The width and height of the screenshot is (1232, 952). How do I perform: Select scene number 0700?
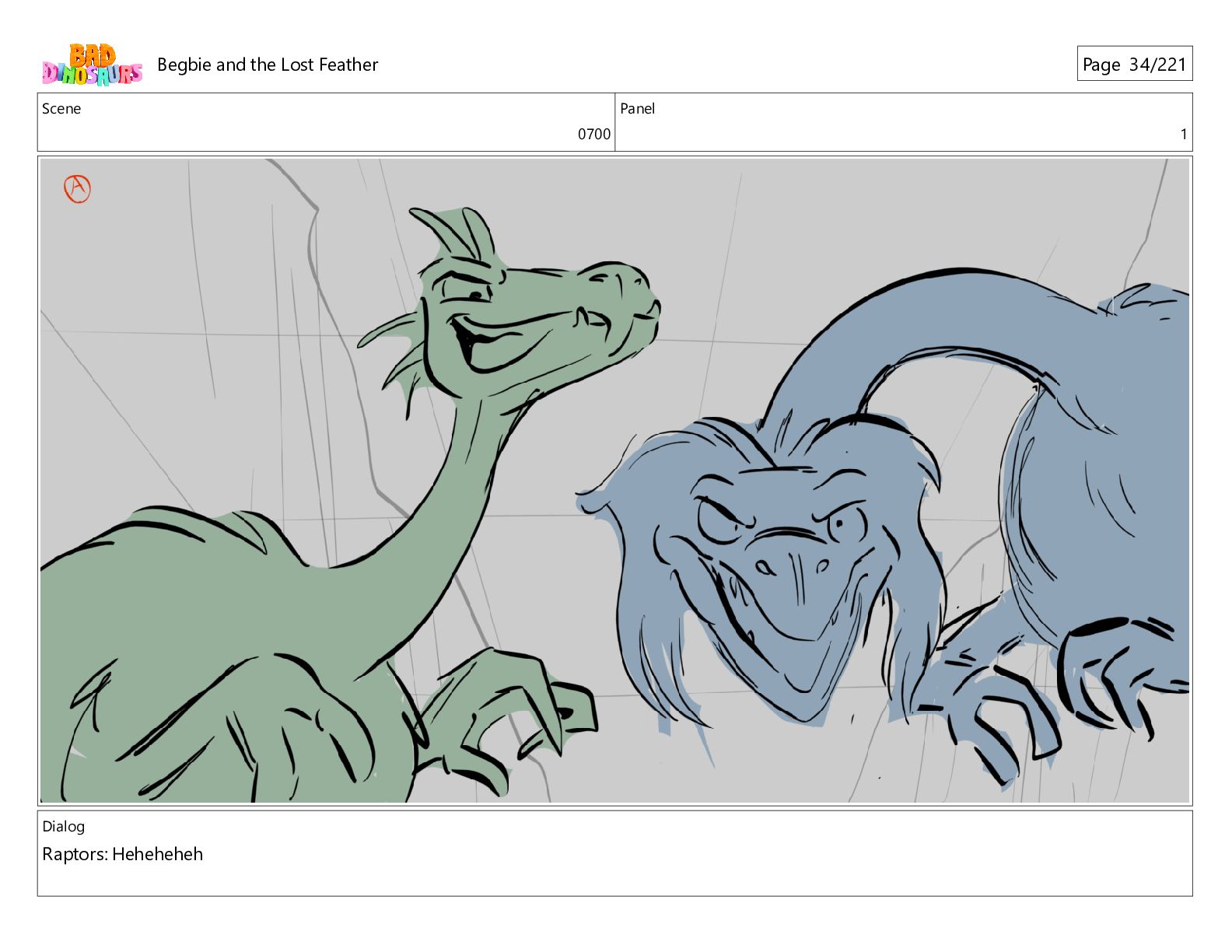tap(593, 135)
